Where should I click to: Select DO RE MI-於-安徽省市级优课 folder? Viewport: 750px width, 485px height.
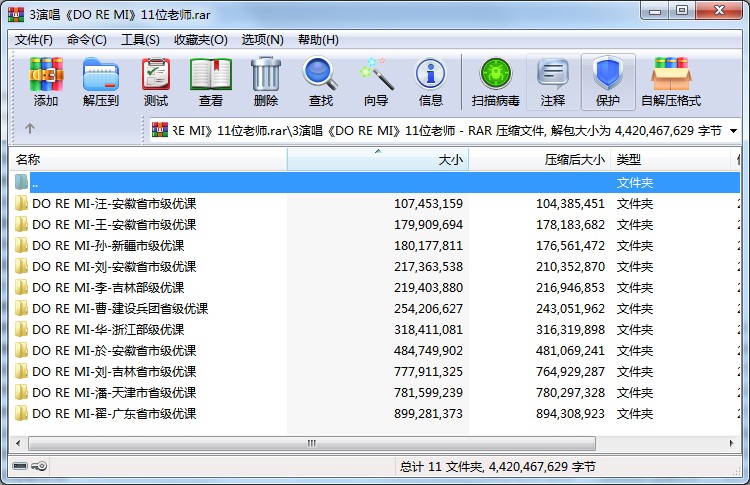(x=114, y=351)
